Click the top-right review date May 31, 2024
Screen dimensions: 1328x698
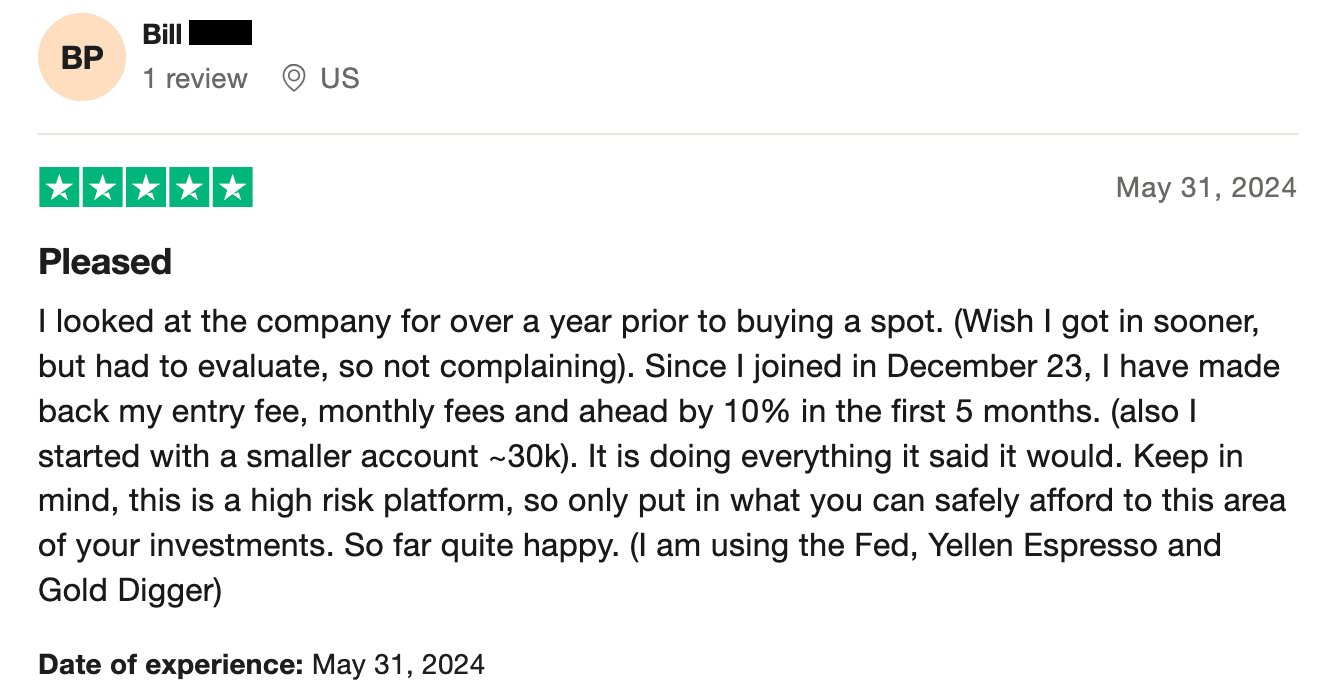1206,187
